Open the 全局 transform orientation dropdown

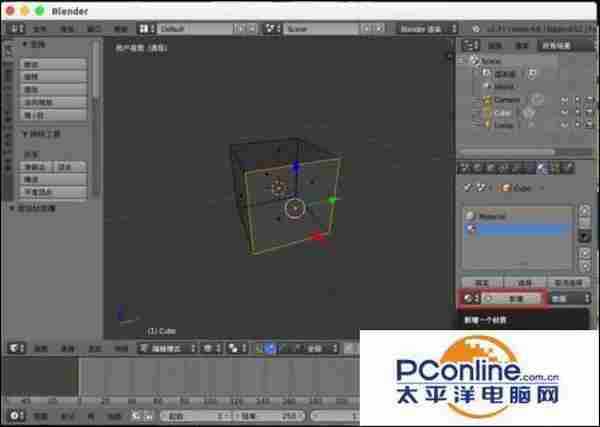tap(321, 348)
